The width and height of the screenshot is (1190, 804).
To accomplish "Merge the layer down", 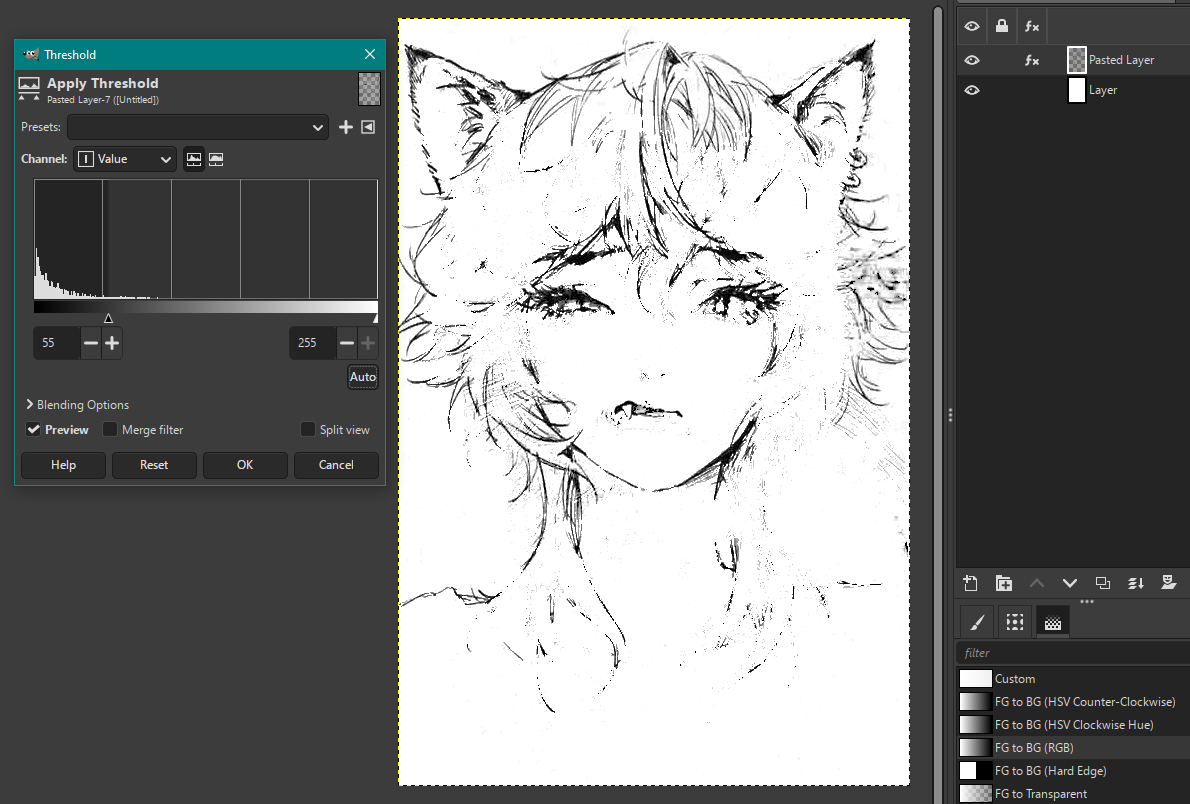I will [1135, 583].
